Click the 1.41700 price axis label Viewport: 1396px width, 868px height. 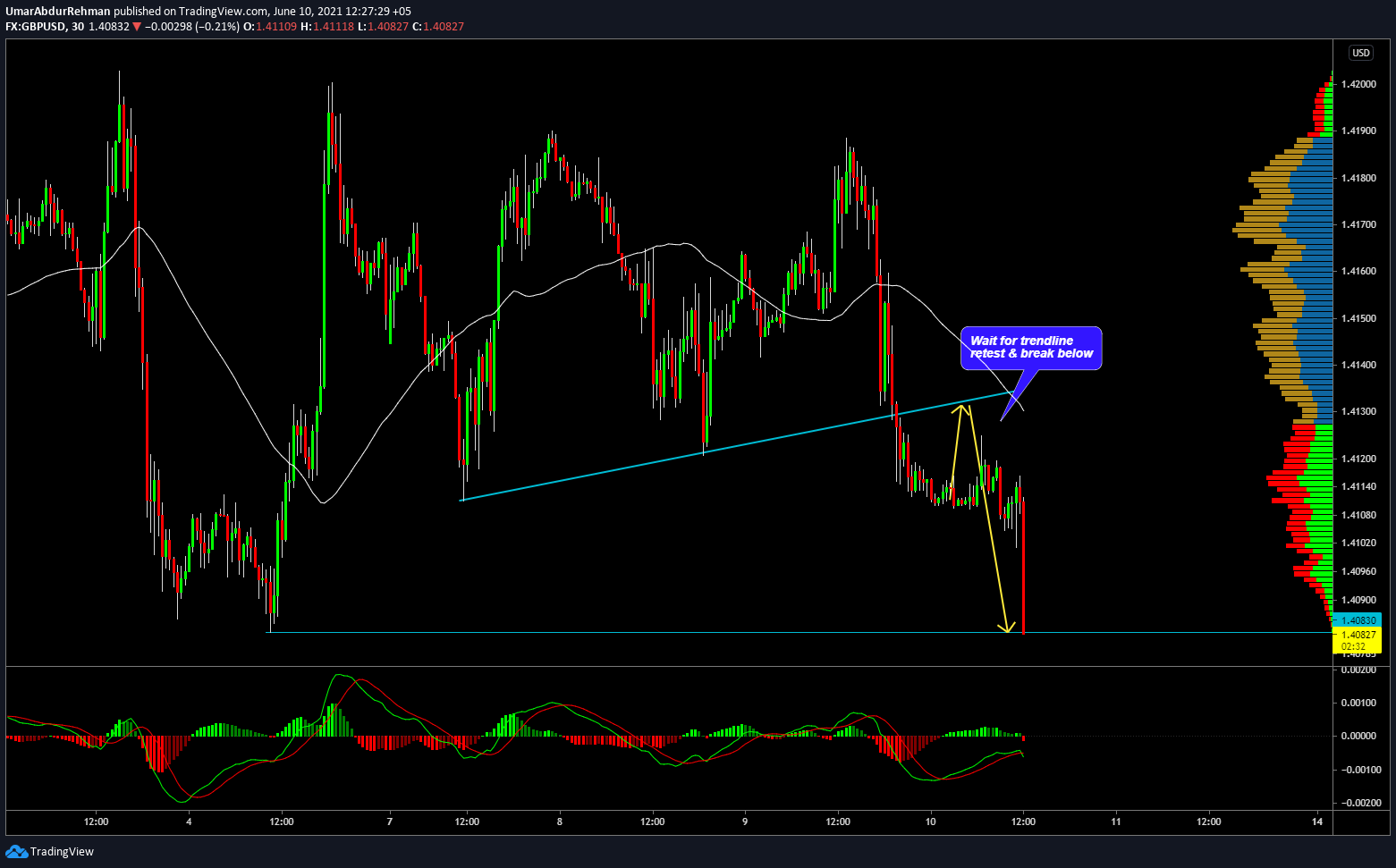click(1358, 224)
